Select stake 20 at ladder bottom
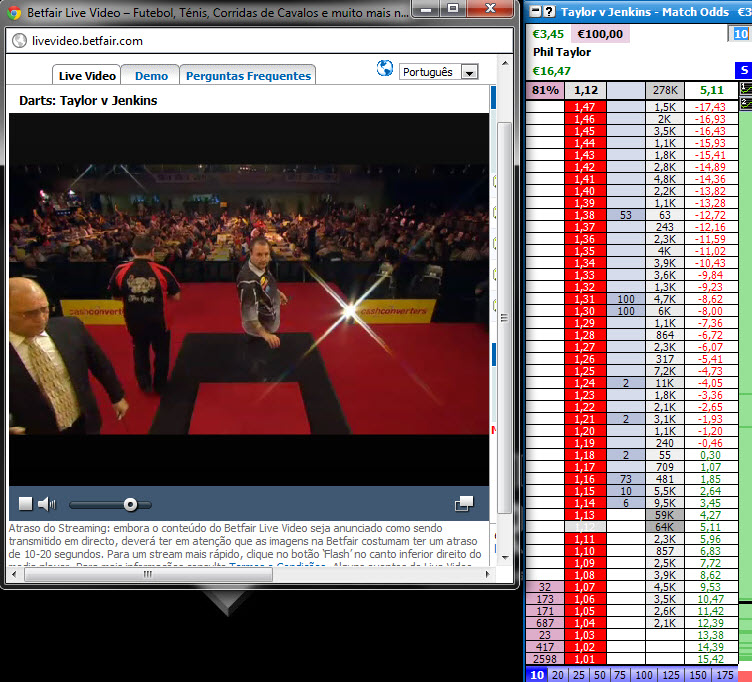Screen dimensions: 752x682 pos(557,674)
